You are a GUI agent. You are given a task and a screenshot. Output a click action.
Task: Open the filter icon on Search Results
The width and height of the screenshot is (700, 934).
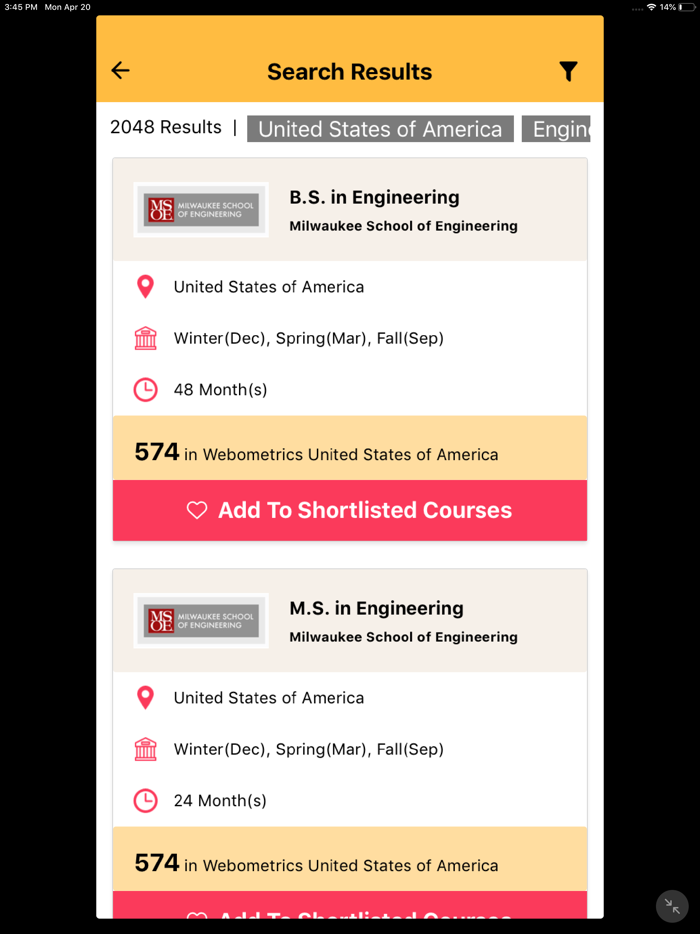[x=568, y=71]
